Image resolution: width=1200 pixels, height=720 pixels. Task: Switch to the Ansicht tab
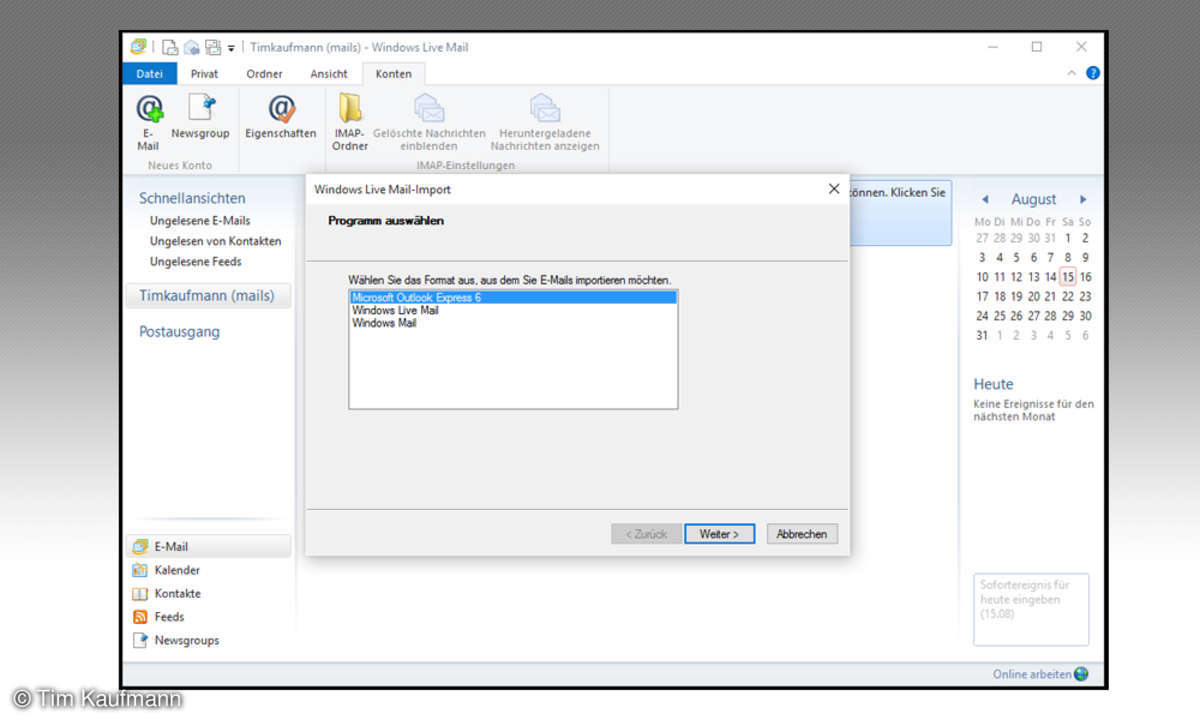(x=329, y=73)
